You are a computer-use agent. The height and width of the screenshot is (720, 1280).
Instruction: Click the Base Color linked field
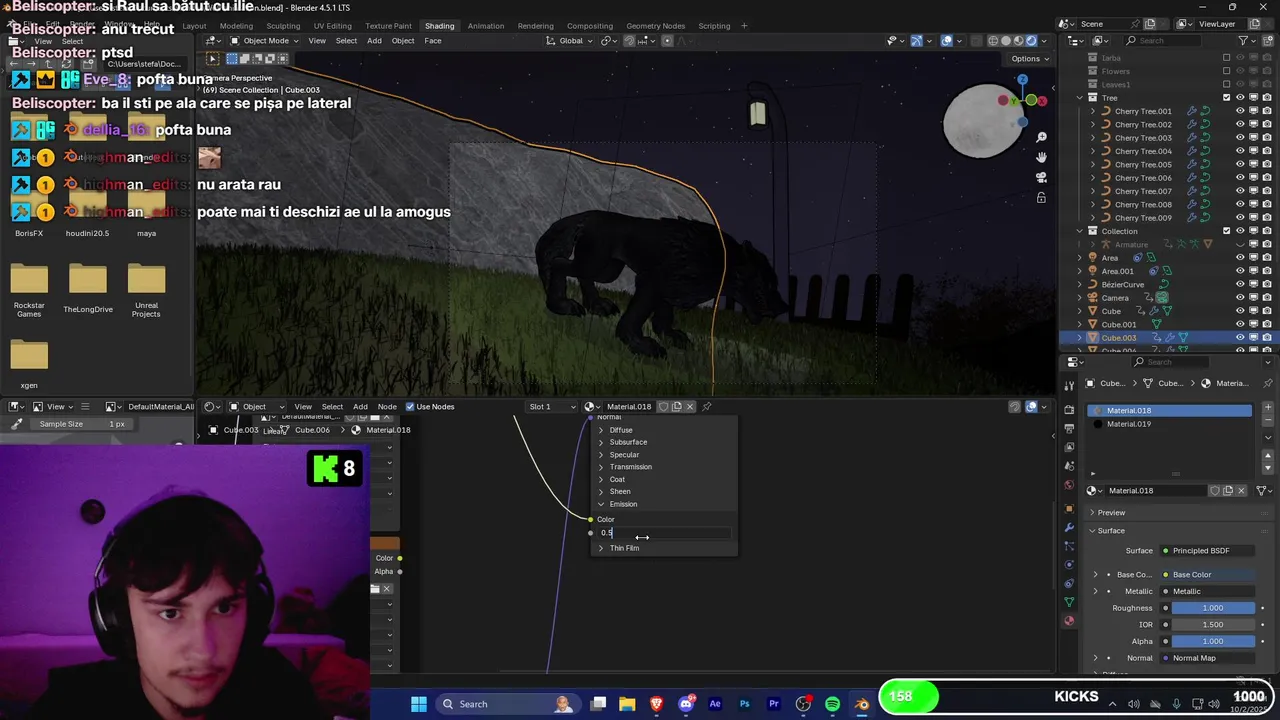[x=1208, y=575]
